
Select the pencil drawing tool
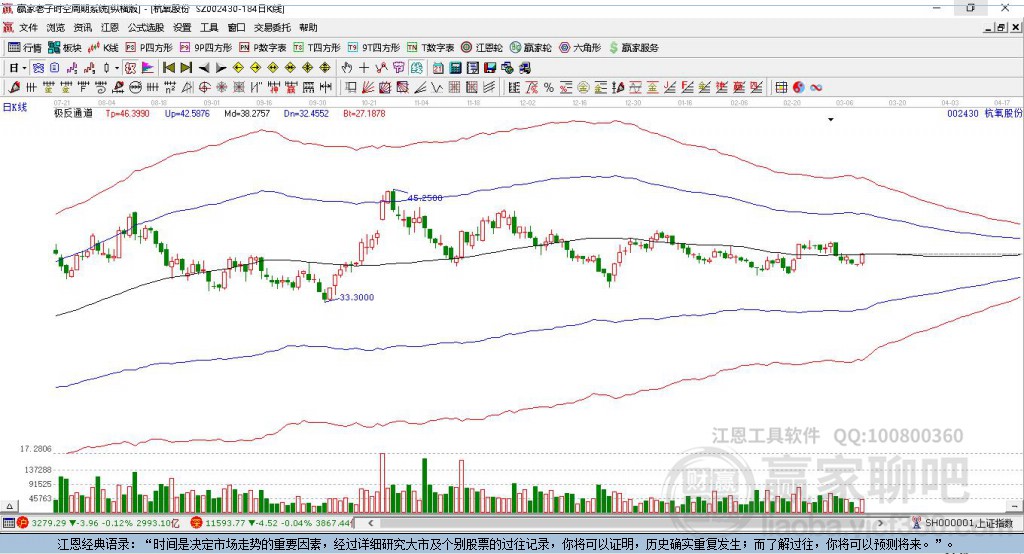click(14, 88)
